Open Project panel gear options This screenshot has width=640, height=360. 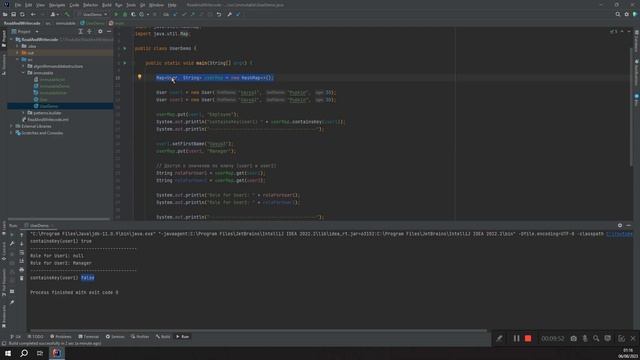(100, 31)
